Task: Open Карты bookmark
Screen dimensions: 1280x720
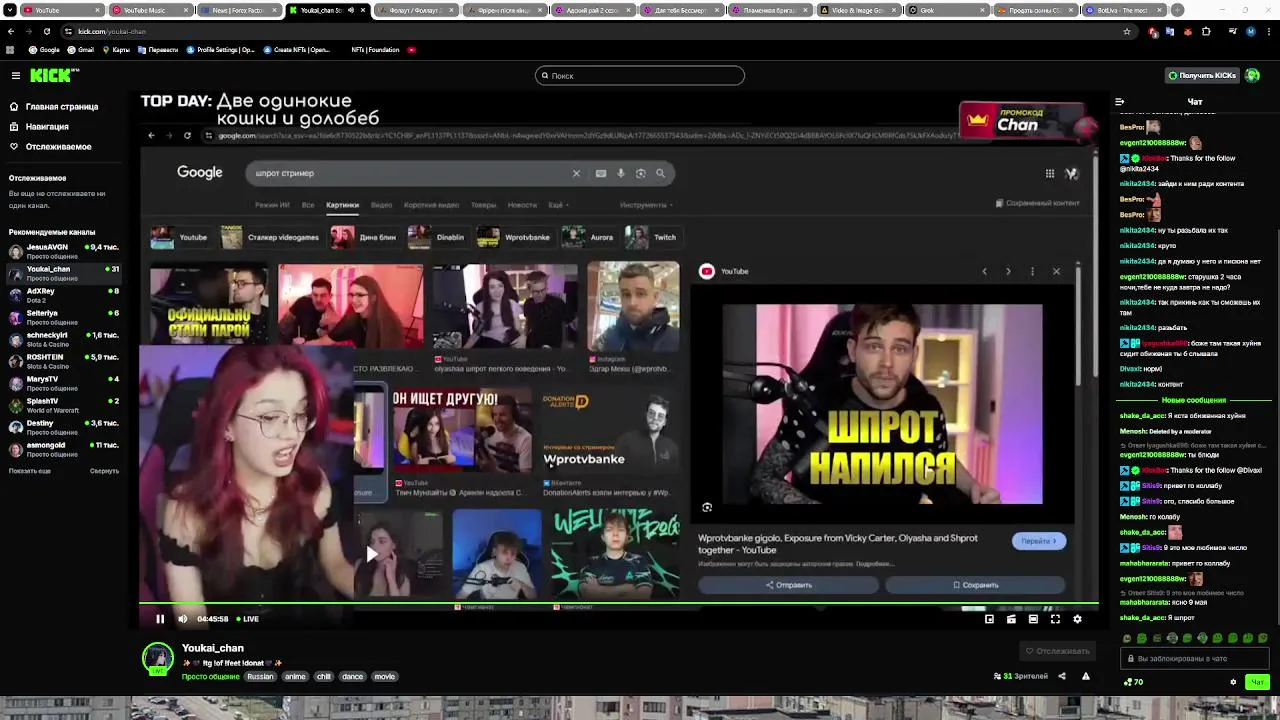Action: tap(116, 50)
